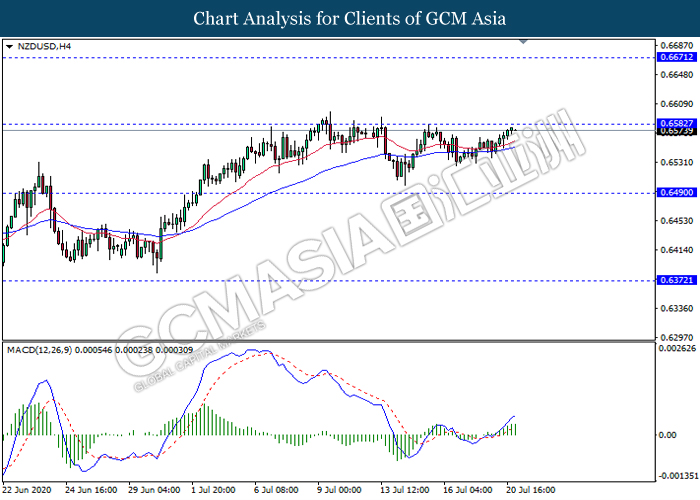Click the 22 Jun 2020 date label

coord(27,490)
